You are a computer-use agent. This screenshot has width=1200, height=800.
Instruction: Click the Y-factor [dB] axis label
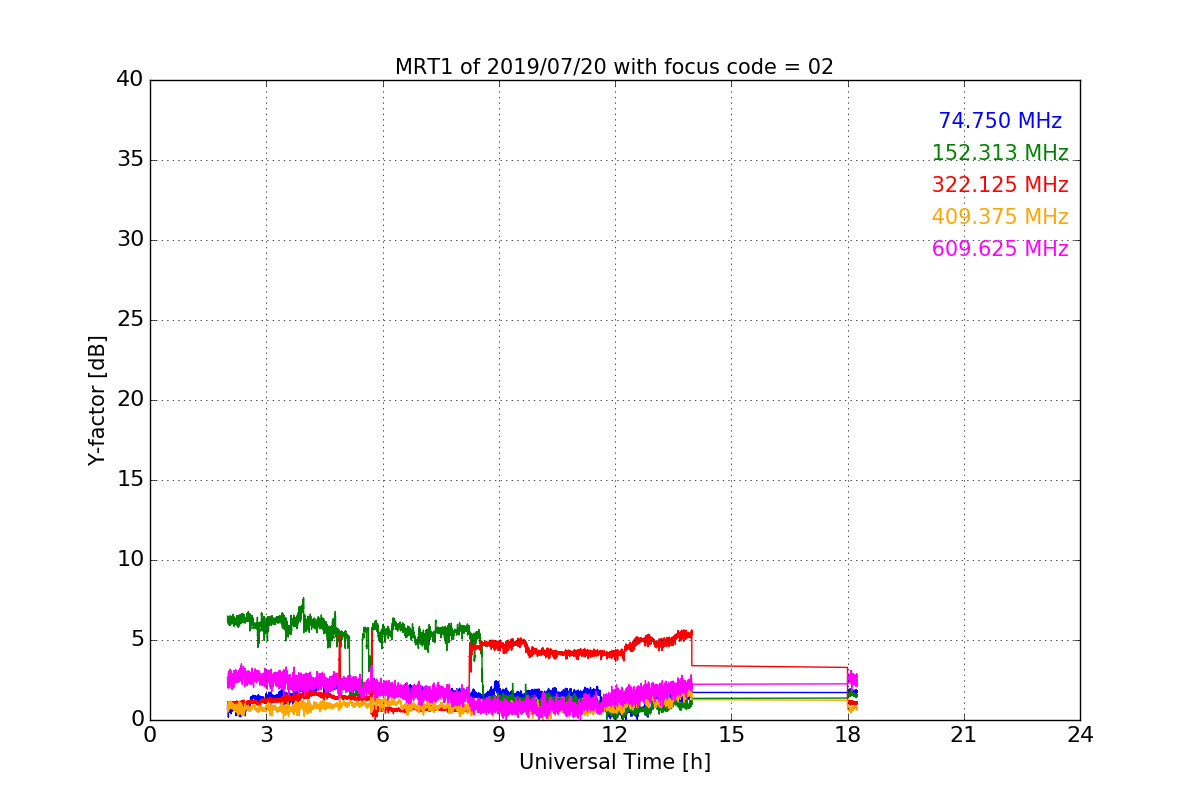pos(97,400)
